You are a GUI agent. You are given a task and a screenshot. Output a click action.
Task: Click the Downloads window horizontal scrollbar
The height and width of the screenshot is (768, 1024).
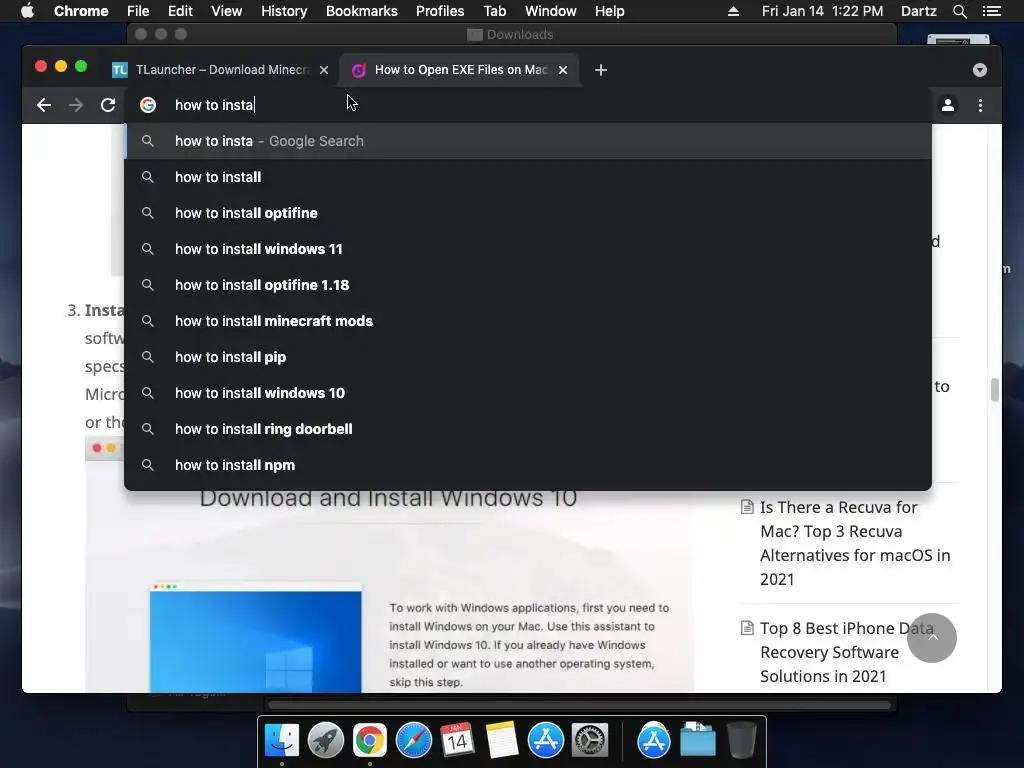tap(580, 705)
